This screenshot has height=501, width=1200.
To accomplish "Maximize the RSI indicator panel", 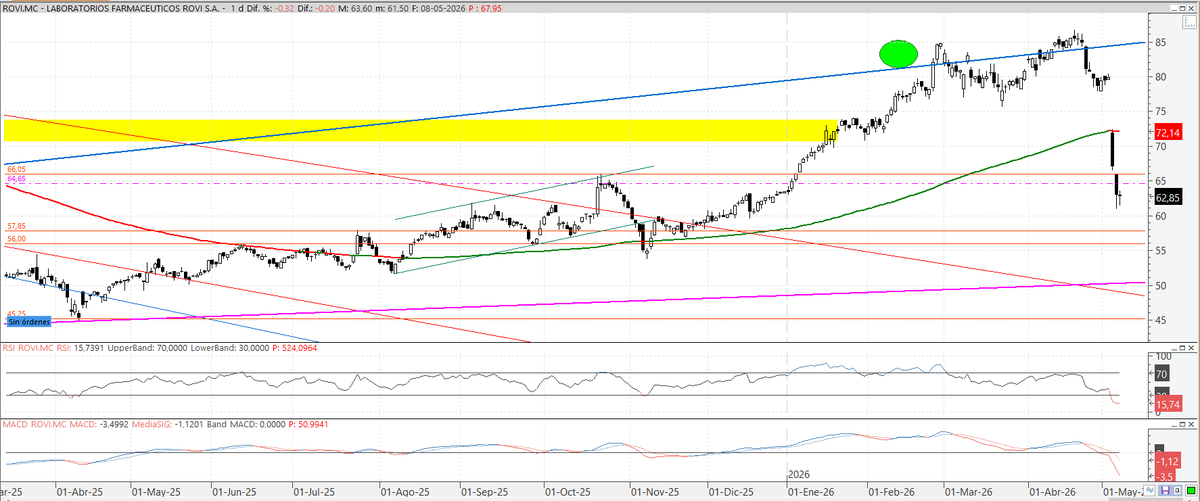I will tap(1182, 348).
